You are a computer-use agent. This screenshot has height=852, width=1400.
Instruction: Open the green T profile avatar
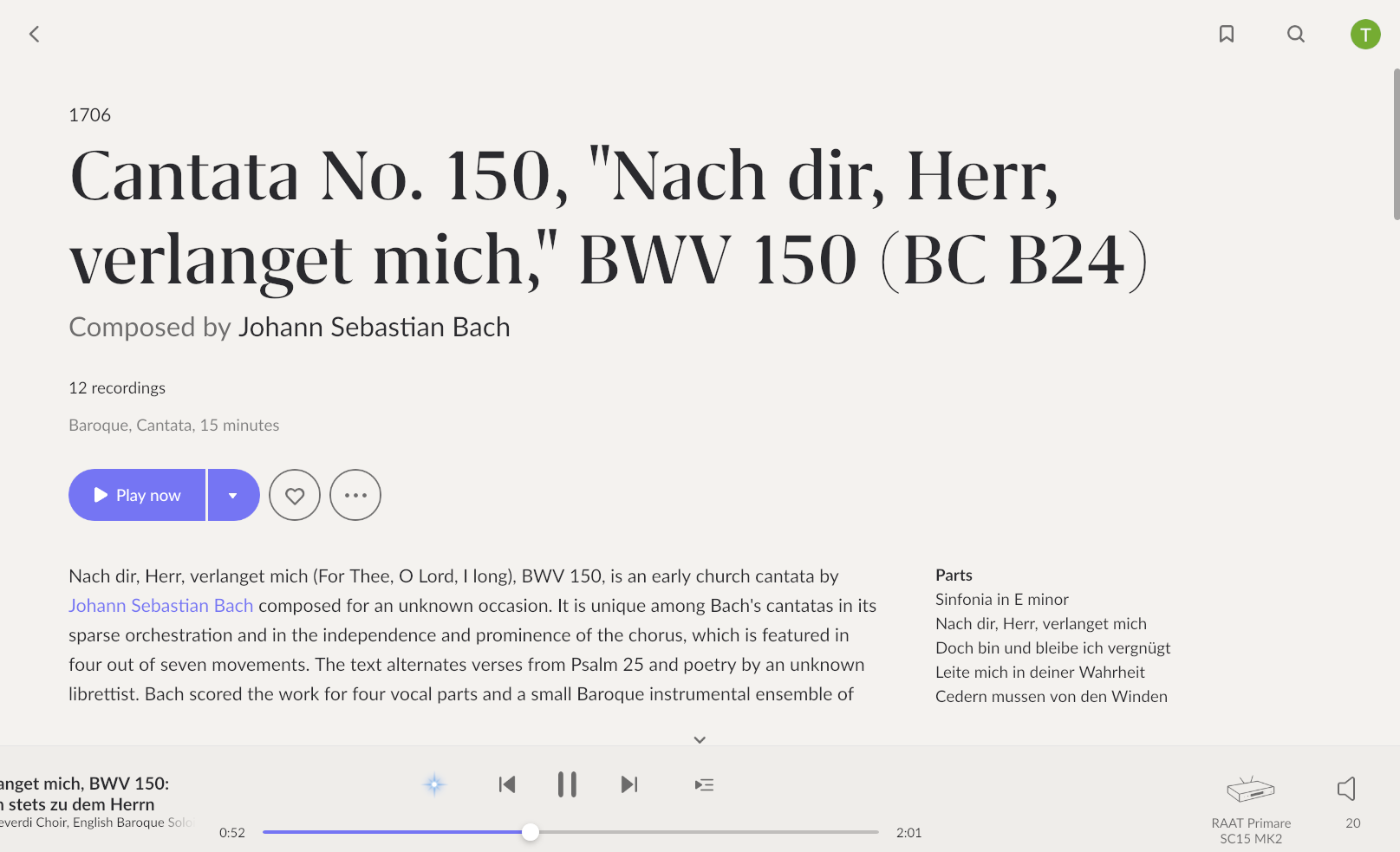click(1365, 34)
